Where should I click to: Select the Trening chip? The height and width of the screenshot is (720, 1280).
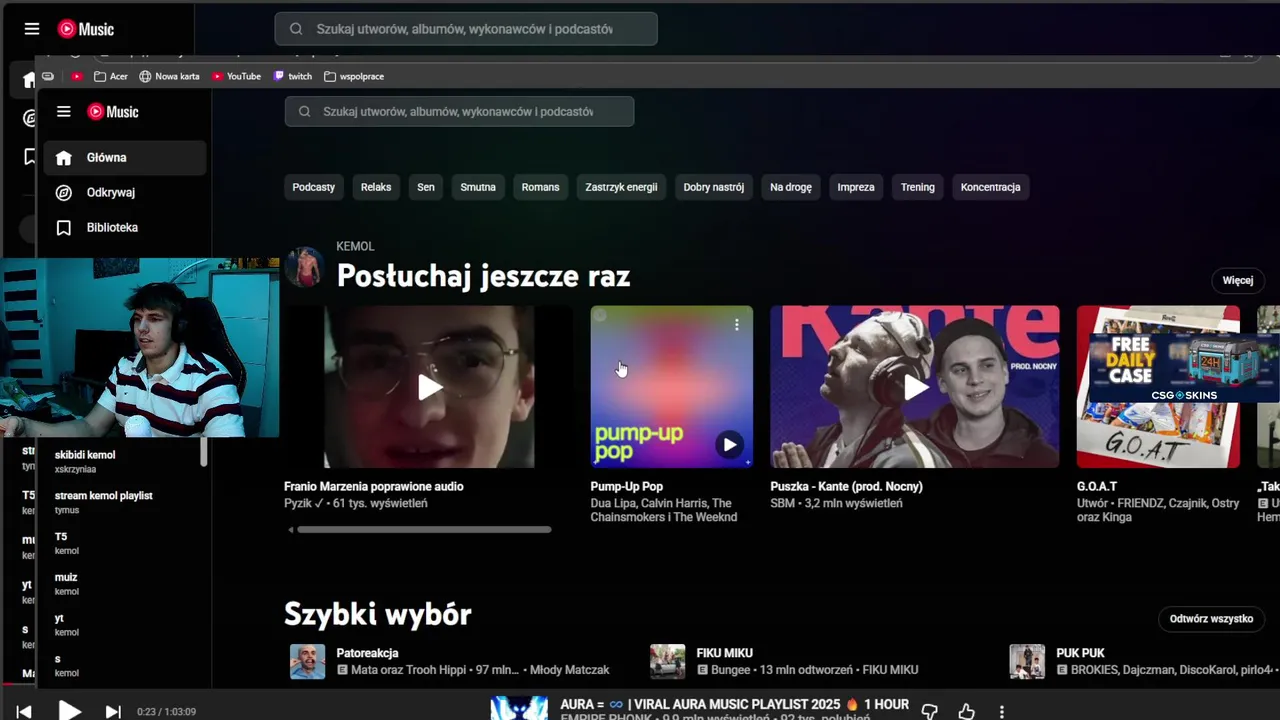917,187
